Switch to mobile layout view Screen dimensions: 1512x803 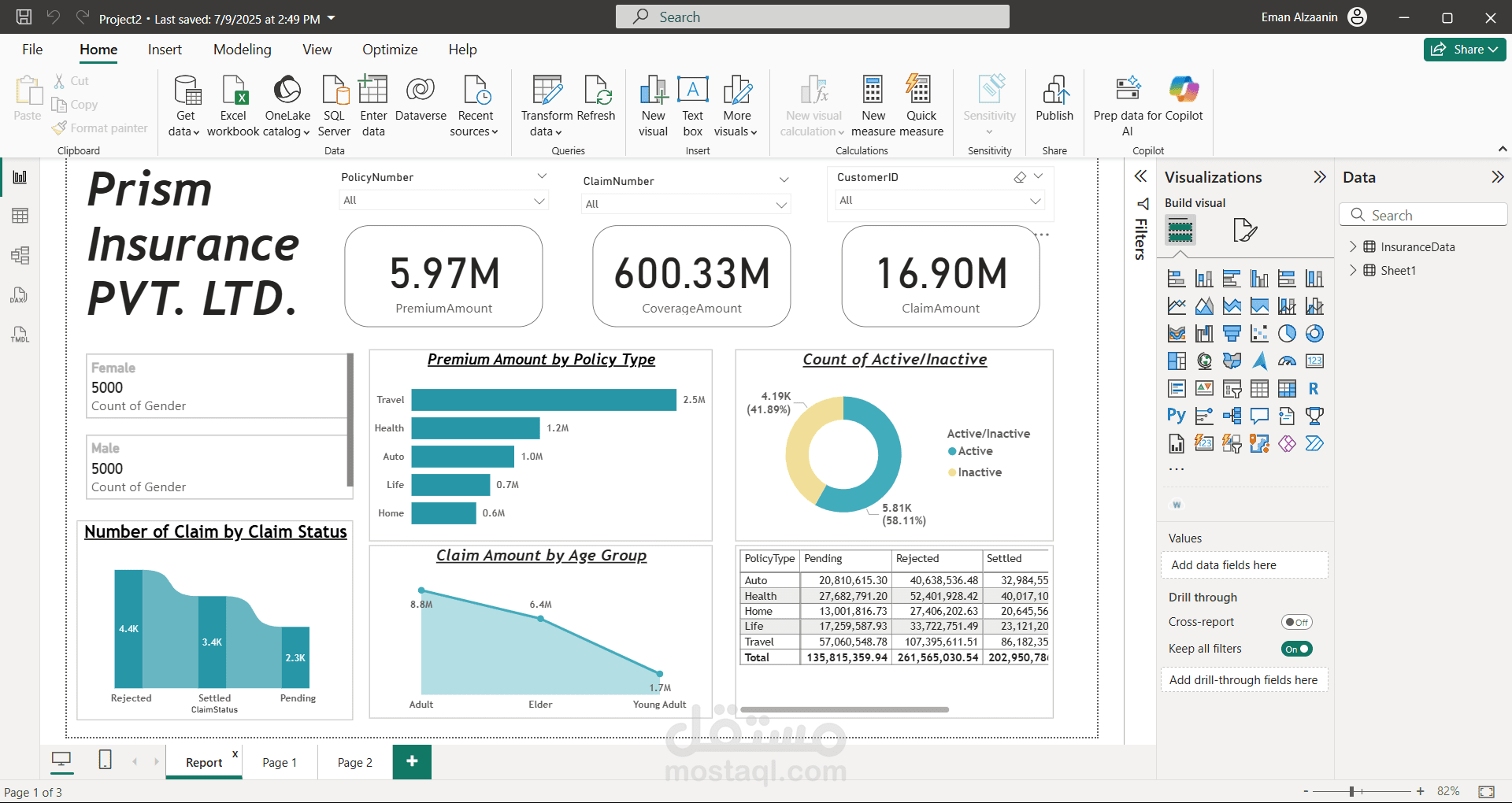(105, 760)
